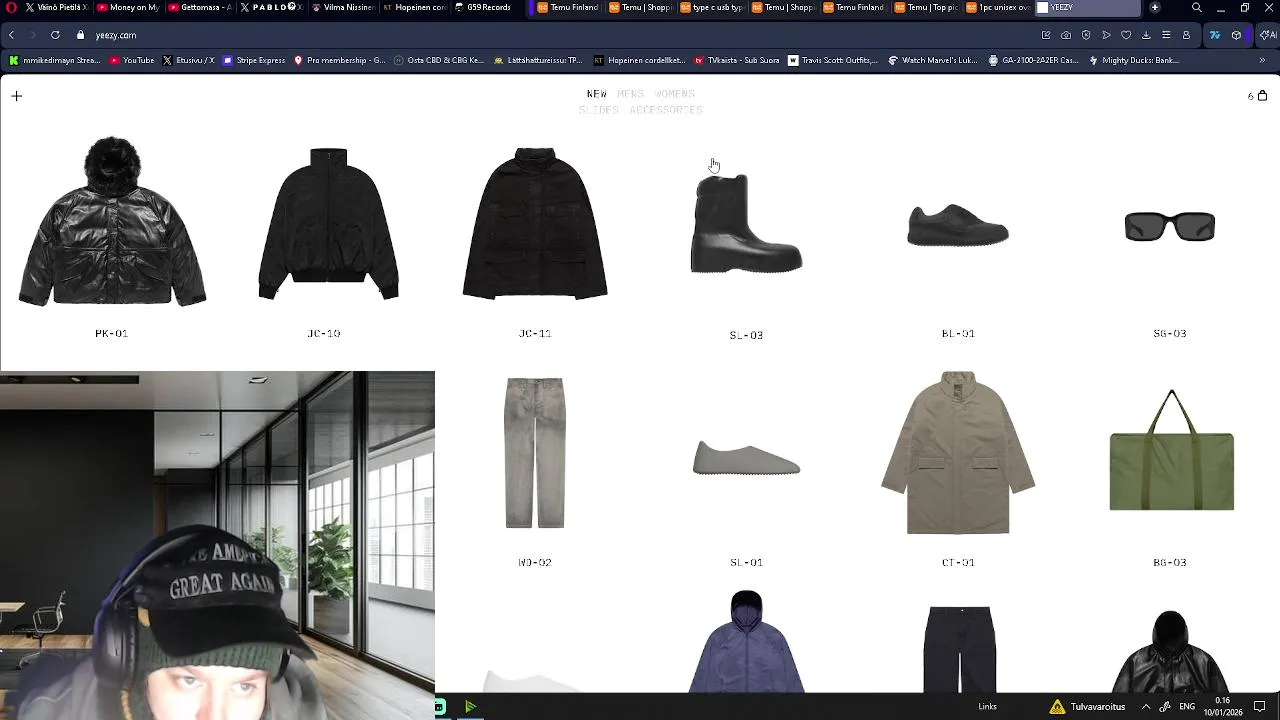Open WD-02 pants product
Viewport: 1280px width, 720px height.
535,452
